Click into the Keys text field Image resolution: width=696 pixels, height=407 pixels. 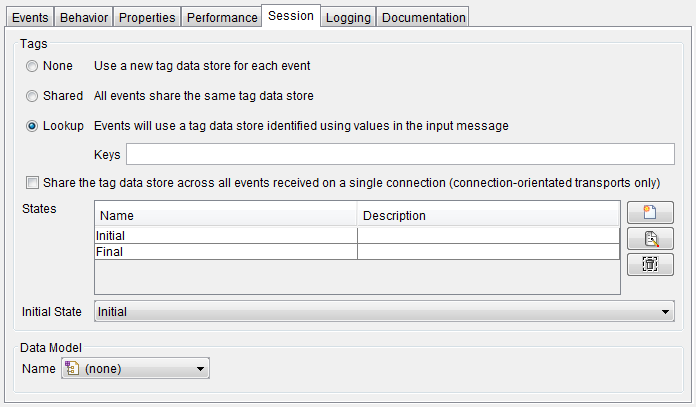(400, 154)
